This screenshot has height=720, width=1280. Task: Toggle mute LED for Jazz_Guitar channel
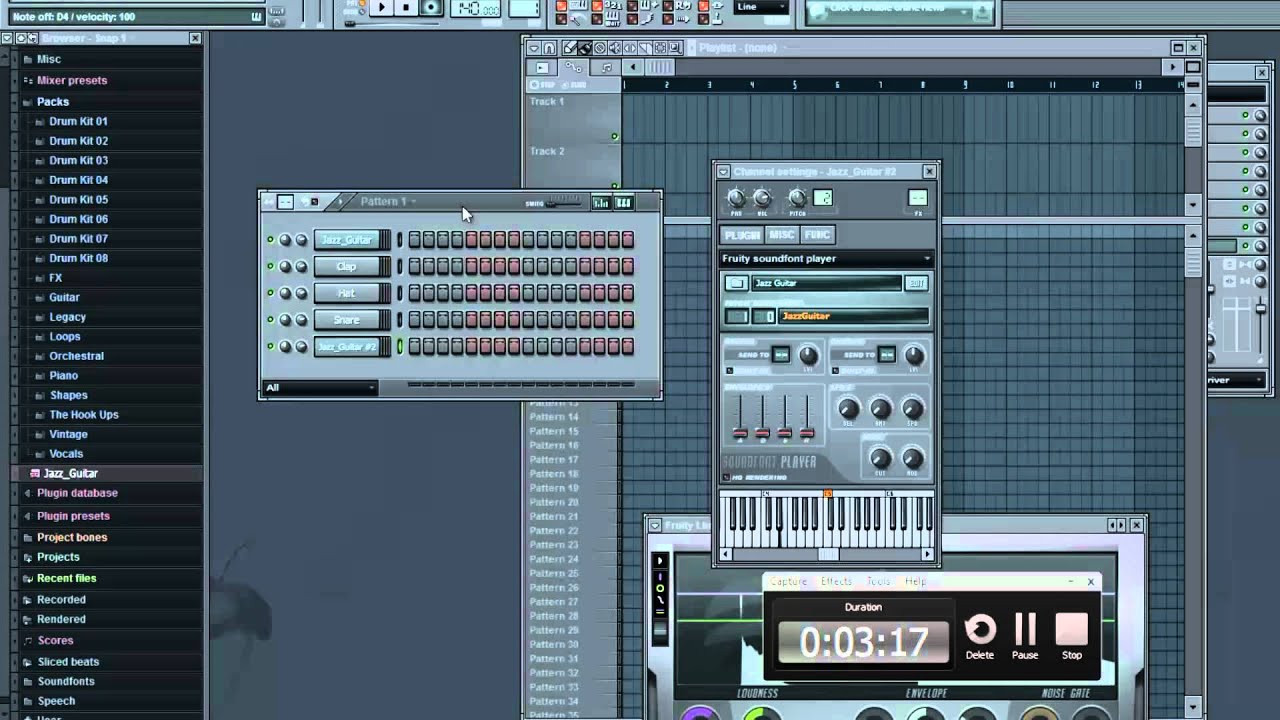click(270, 240)
